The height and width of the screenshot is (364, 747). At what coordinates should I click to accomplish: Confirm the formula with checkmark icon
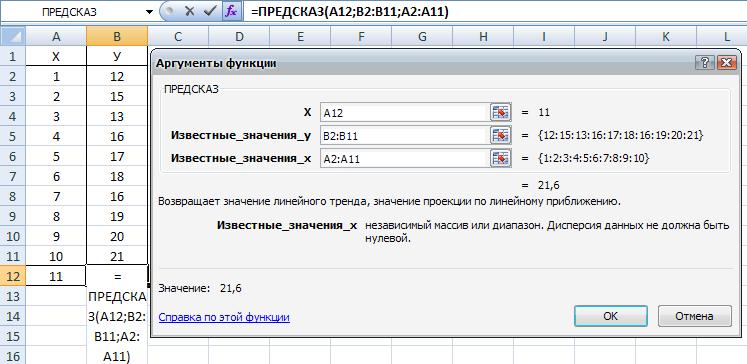[x=209, y=11]
